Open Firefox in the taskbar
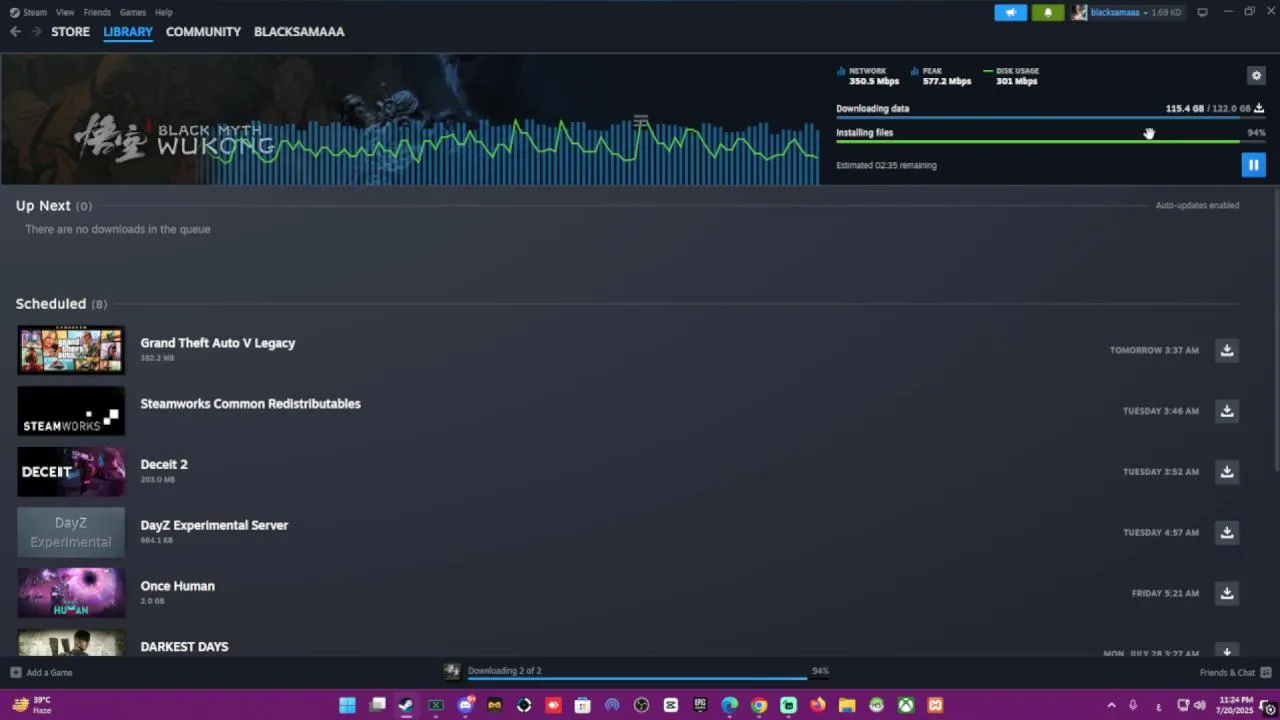This screenshot has height=720, width=1280. click(818, 705)
